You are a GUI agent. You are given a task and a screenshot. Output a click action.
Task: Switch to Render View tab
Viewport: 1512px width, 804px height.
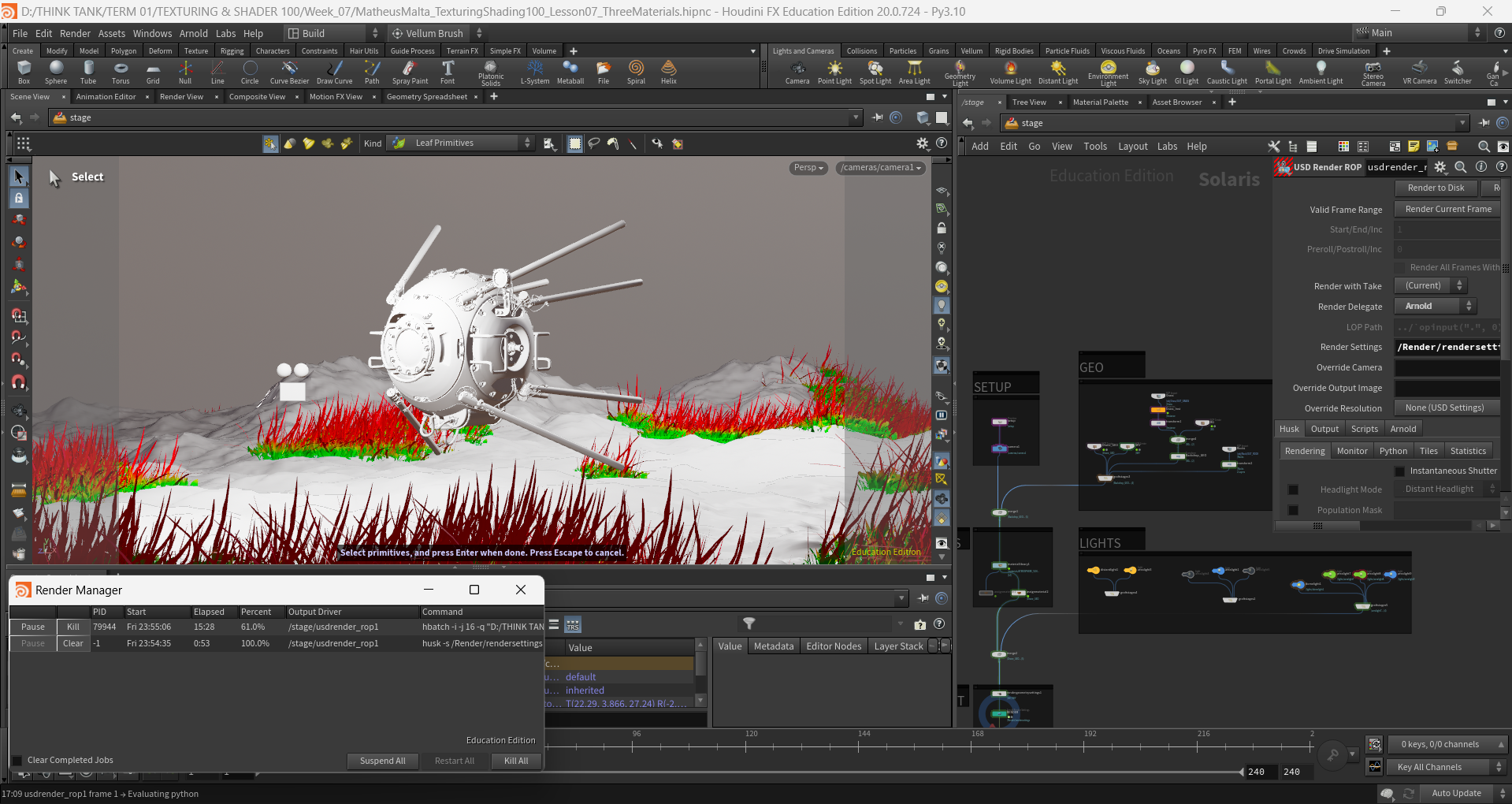point(181,96)
